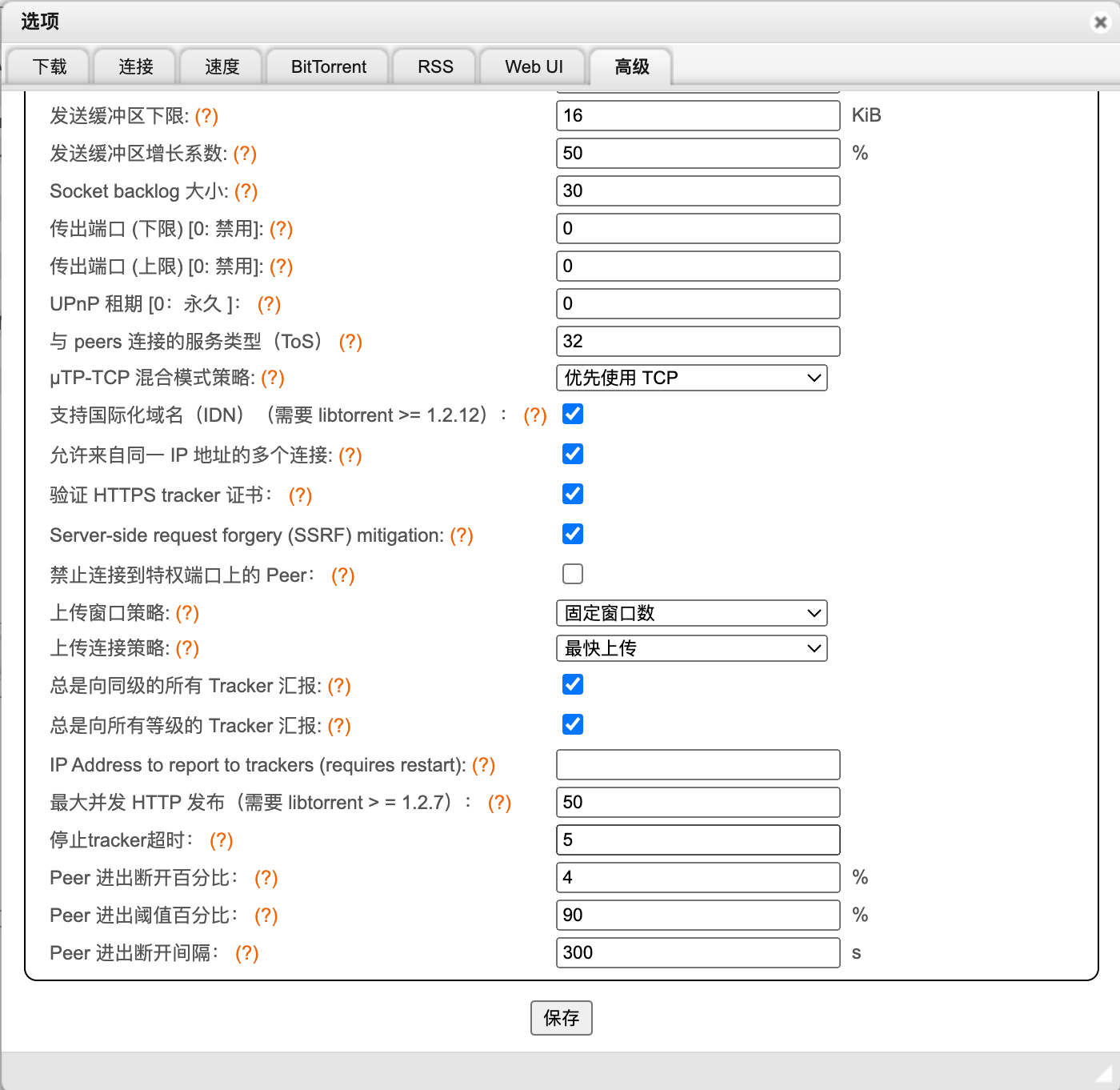Click the IP Address to report input field

coord(698,764)
